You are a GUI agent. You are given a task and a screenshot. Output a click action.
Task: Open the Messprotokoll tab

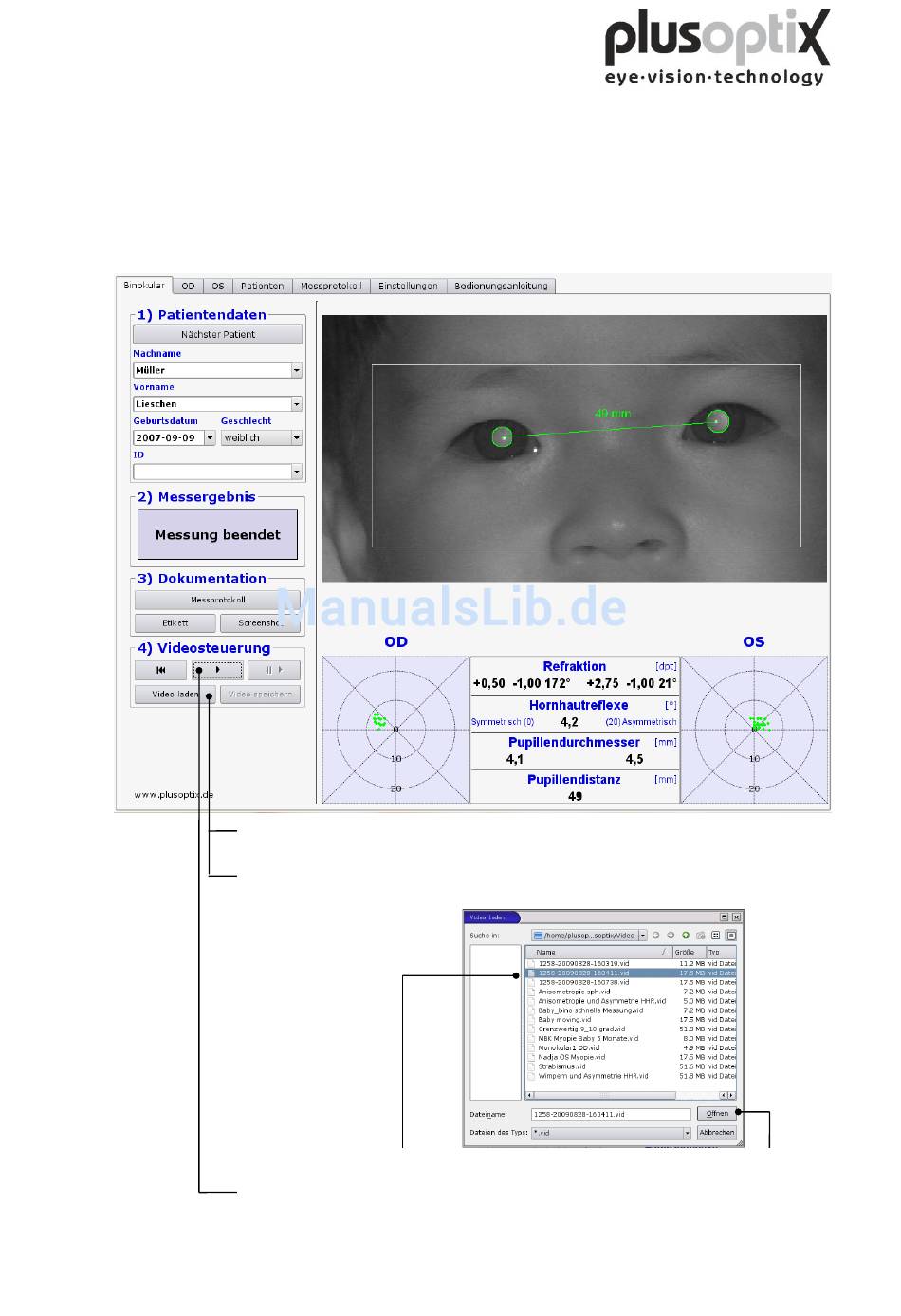point(331,286)
